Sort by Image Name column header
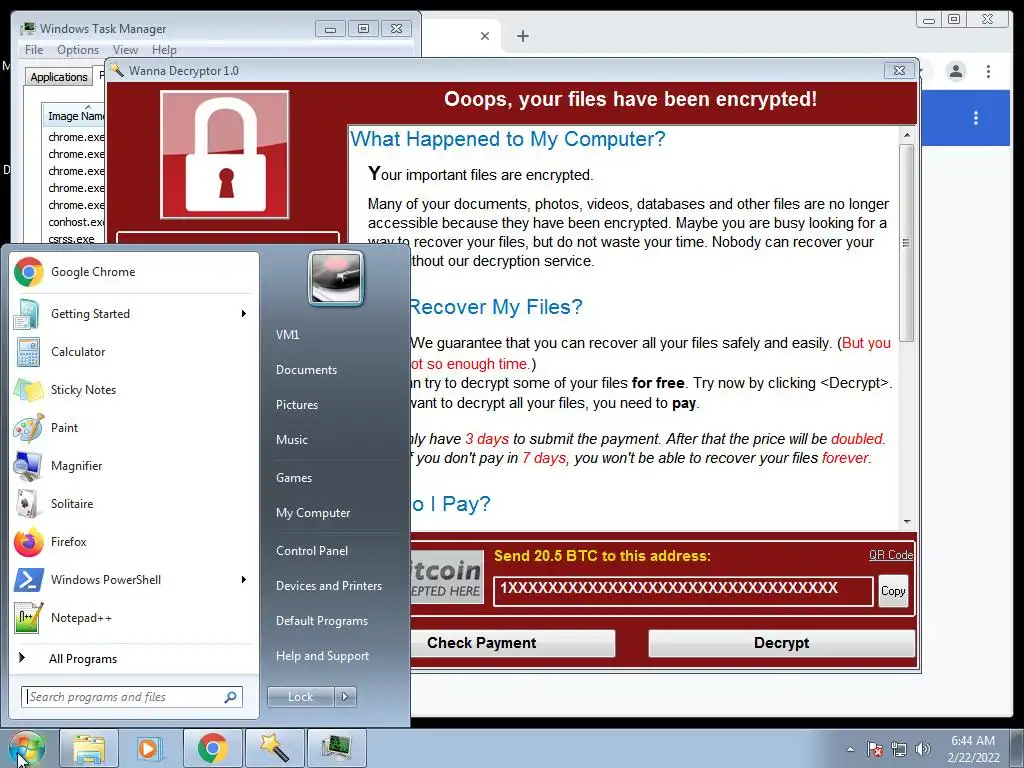Screen dimensions: 1024x768 point(74,115)
